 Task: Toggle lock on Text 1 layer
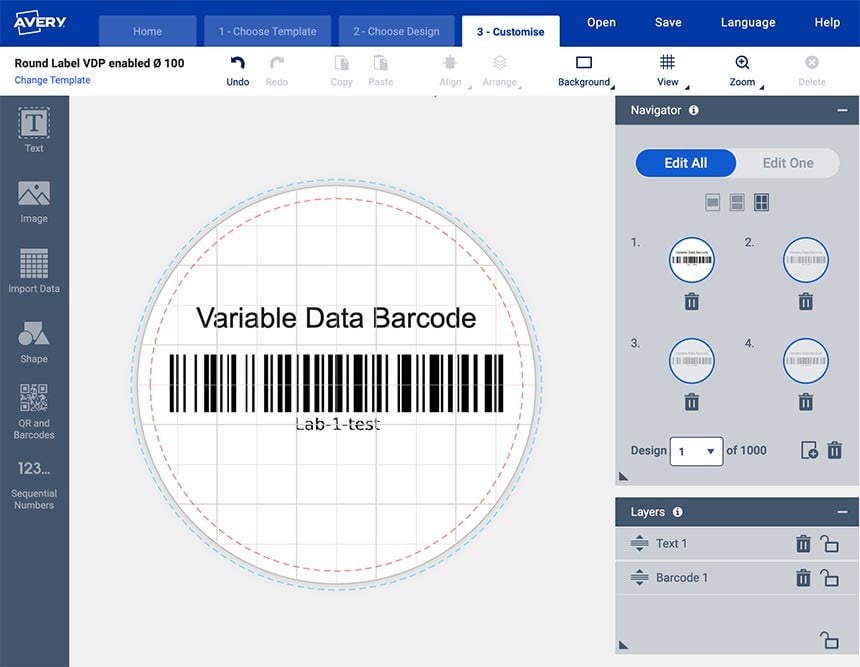click(829, 544)
